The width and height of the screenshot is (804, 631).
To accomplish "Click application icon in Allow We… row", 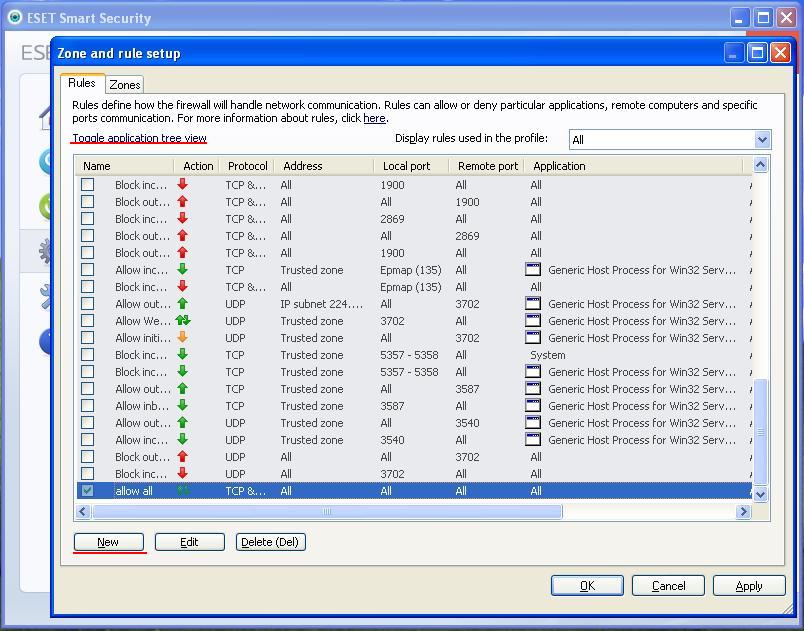I will coord(533,320).
